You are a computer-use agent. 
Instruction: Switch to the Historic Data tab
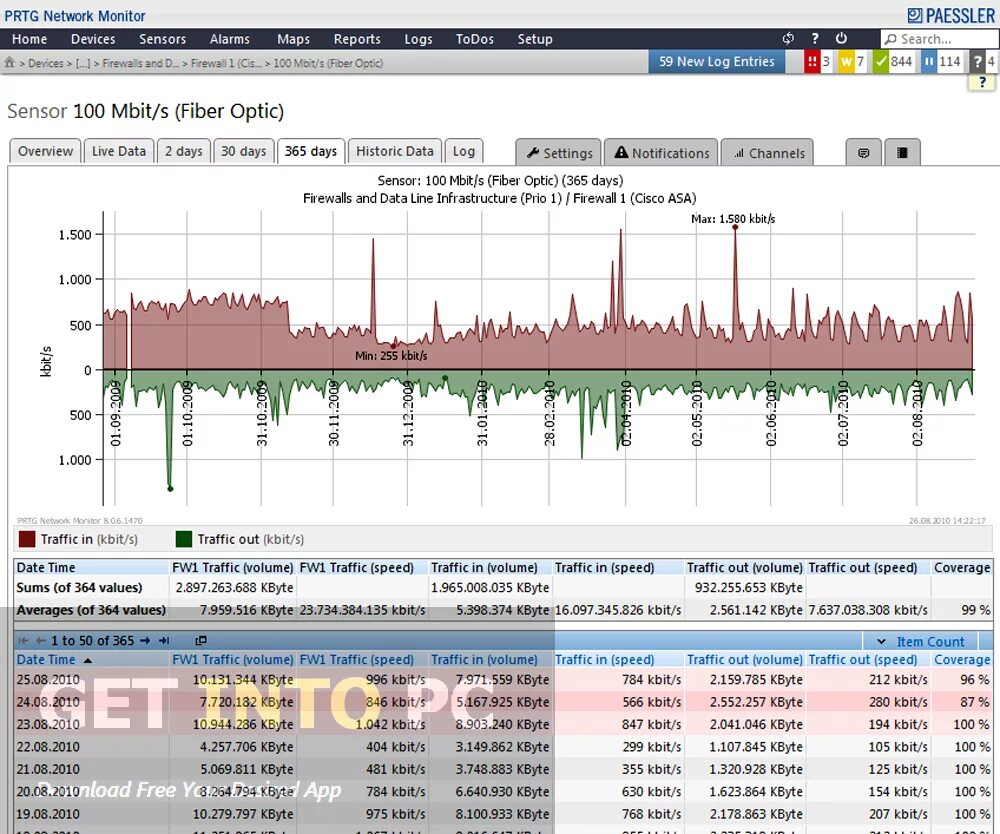(x=395, y=151)
